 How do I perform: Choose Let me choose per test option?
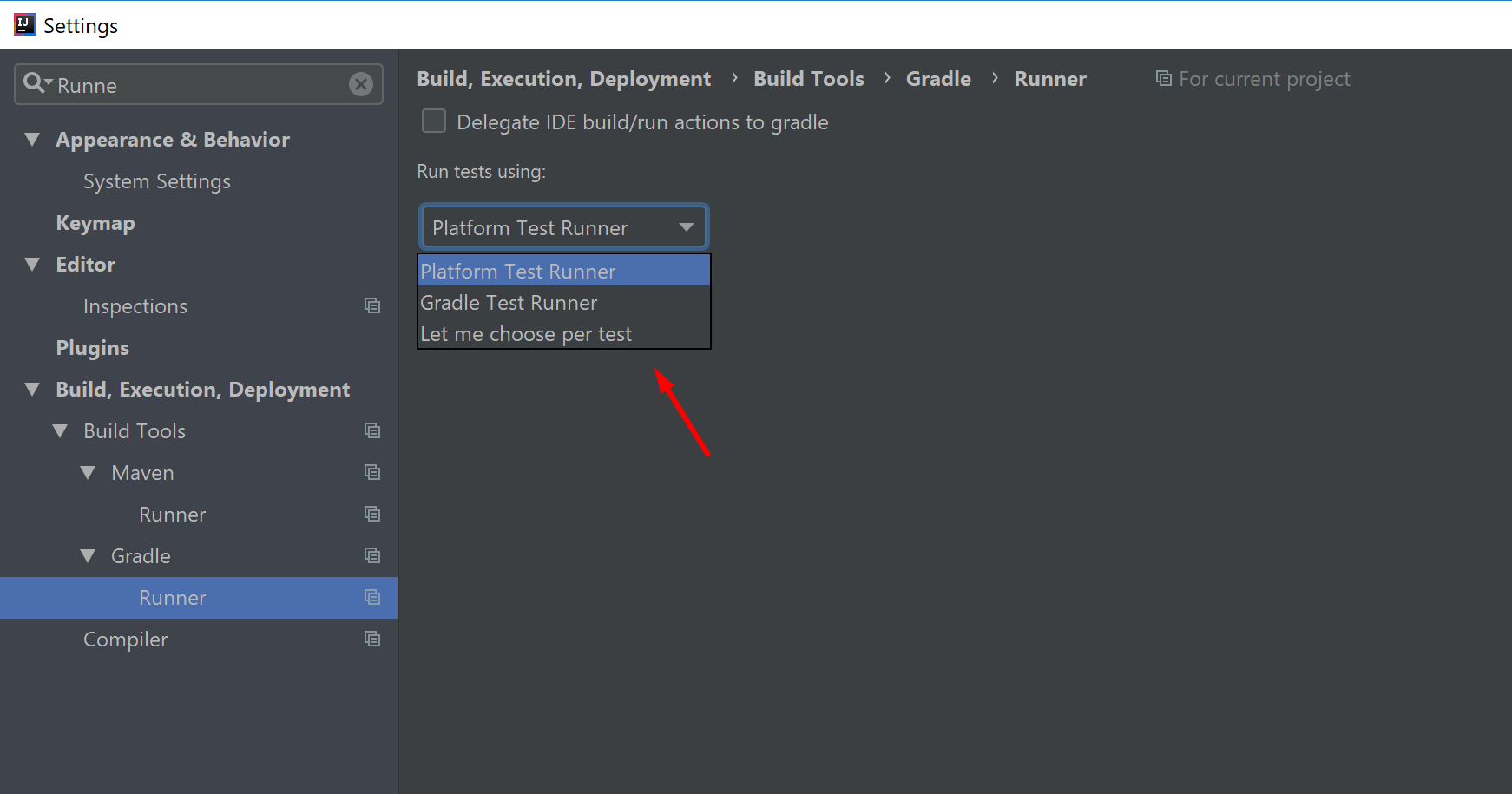[526, 333]
